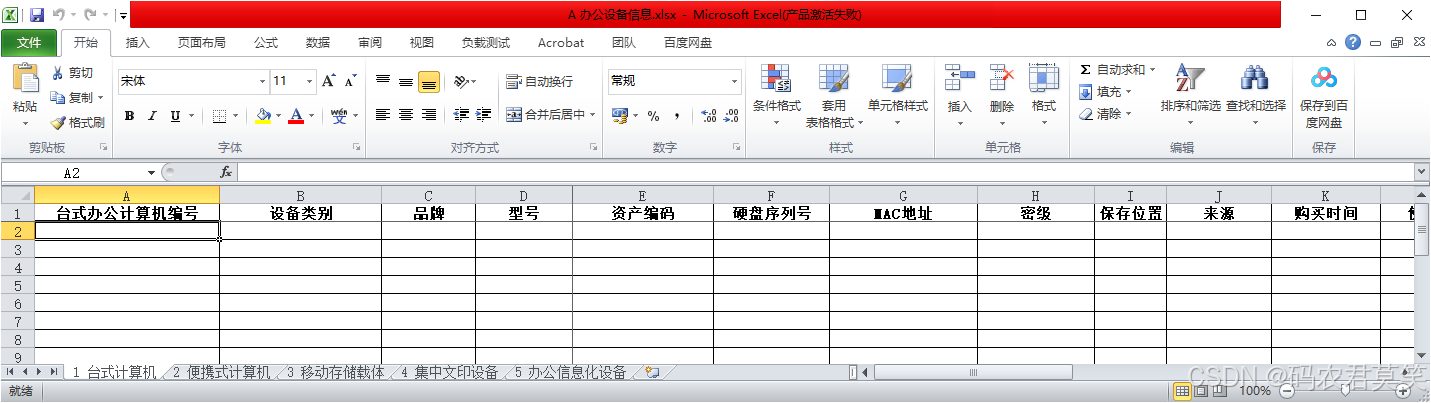1431x403 pixels.
Task: Save the workbook with the floppy disk icon
Action: pyautogui.click(x=37, y=15)
